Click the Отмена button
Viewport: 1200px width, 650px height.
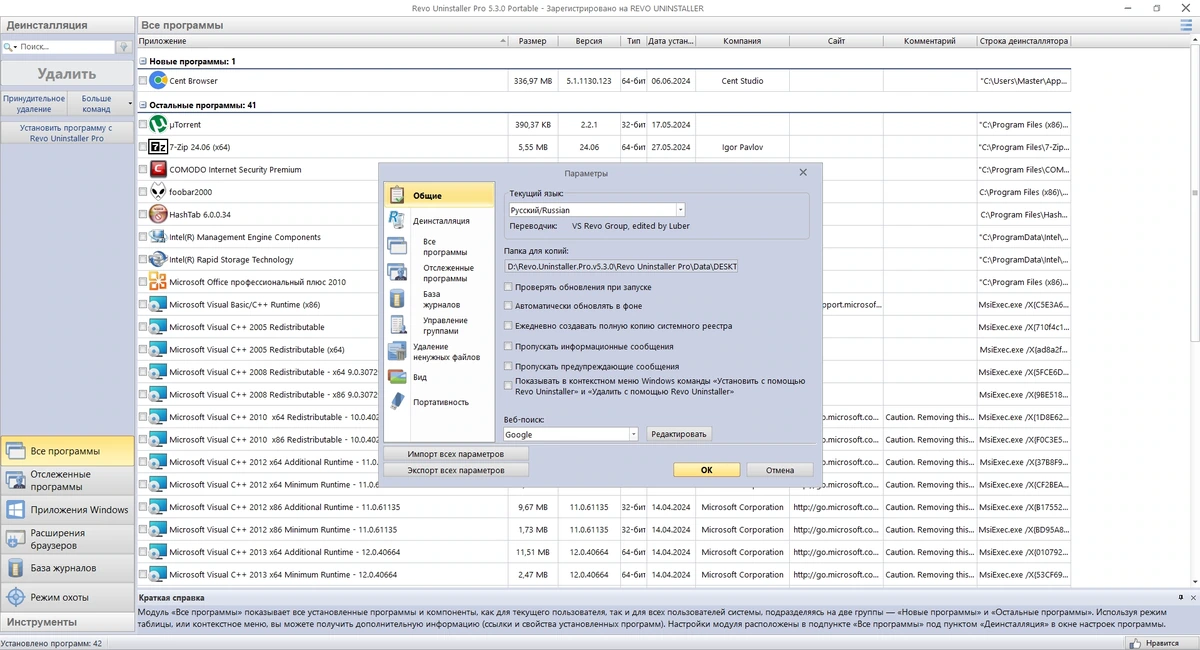click(780, 470)
